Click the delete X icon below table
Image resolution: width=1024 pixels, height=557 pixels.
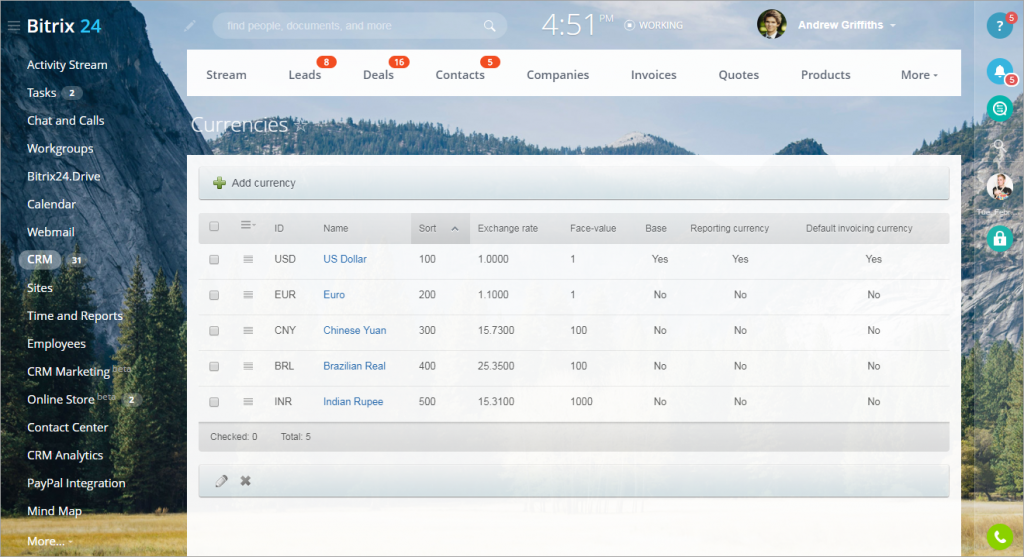click(x=246, y=481)
